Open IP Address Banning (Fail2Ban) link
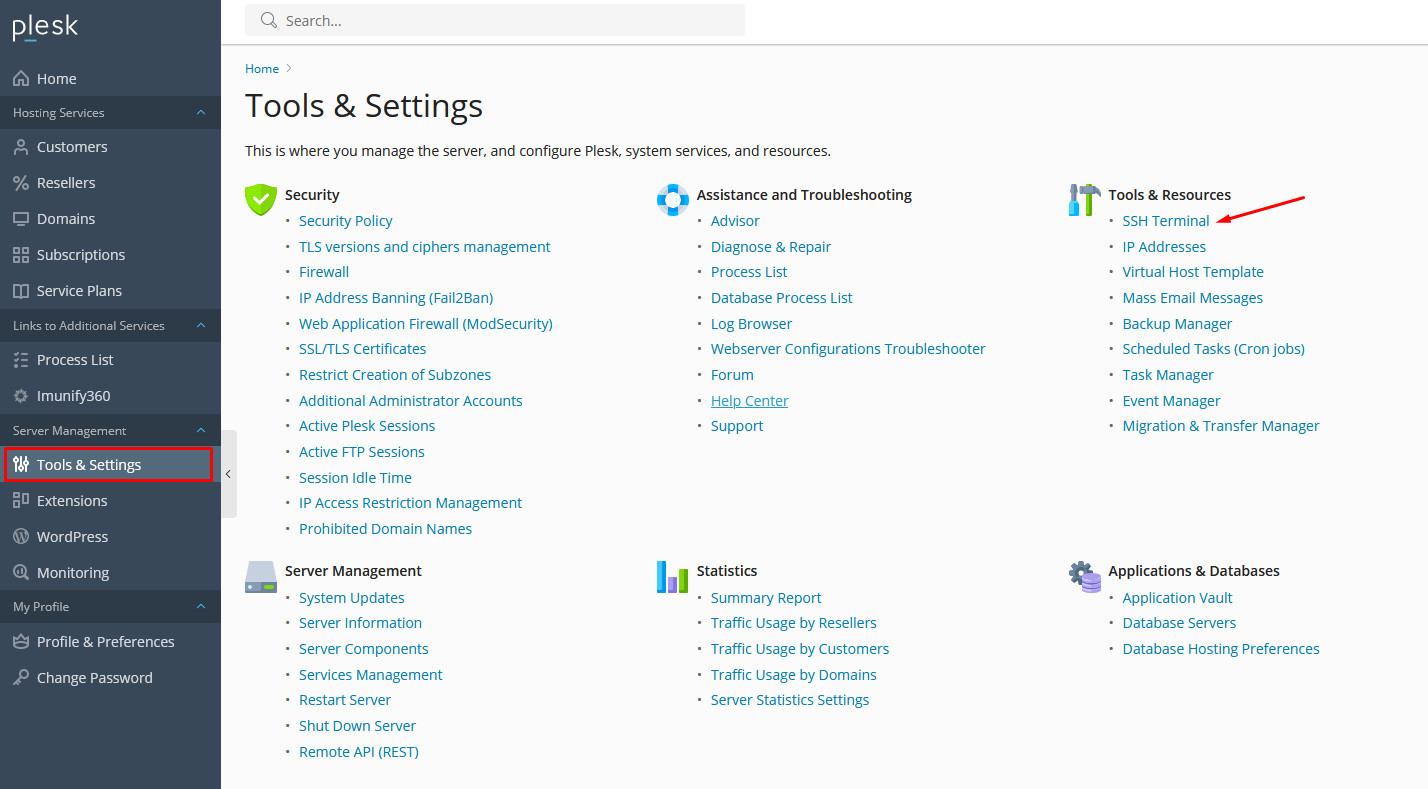The width and height of the screenshot is (1428, 789). click(x=396, y=297)
